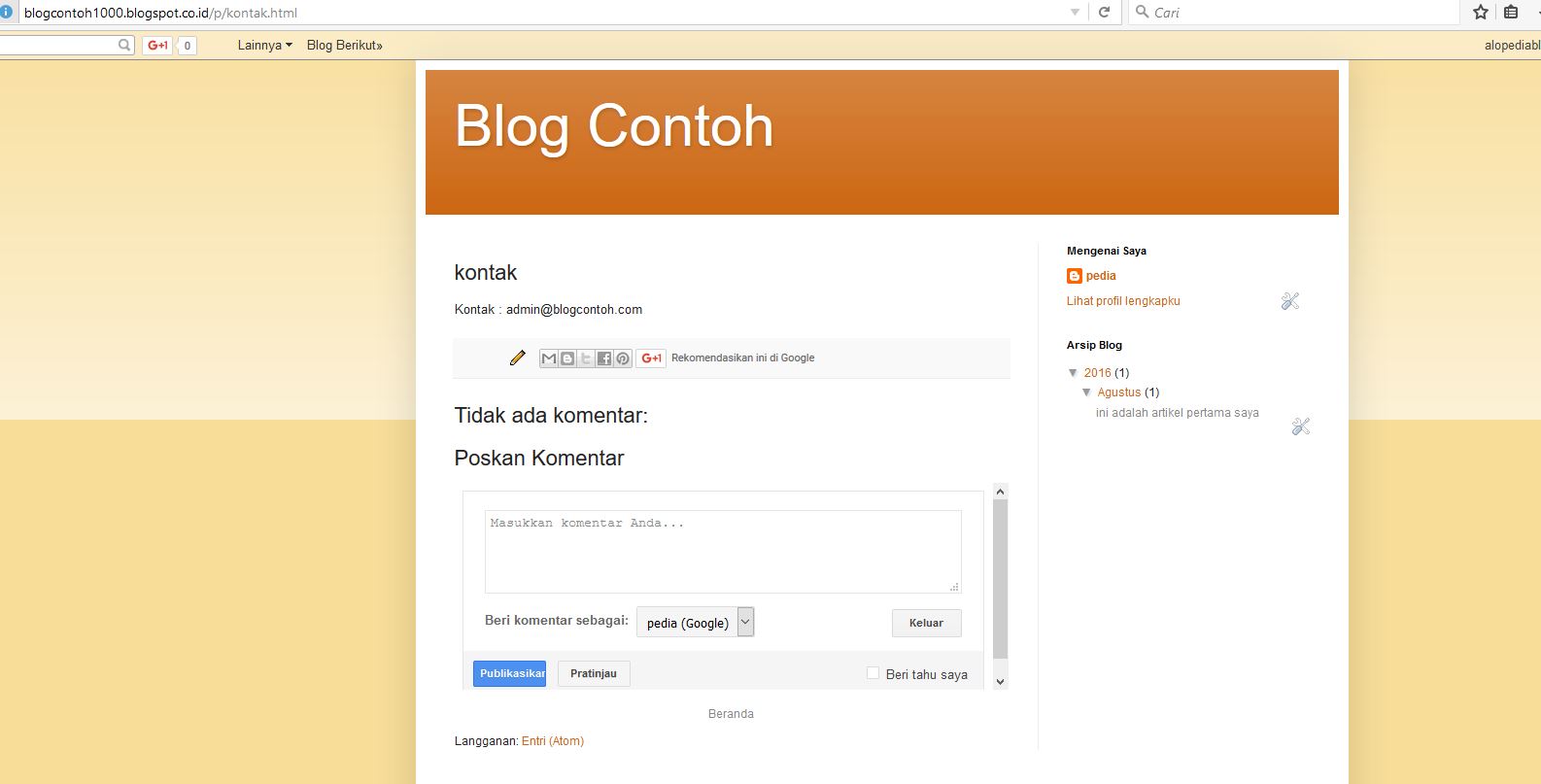Click the pencil edit page icon

pos(517,358)
